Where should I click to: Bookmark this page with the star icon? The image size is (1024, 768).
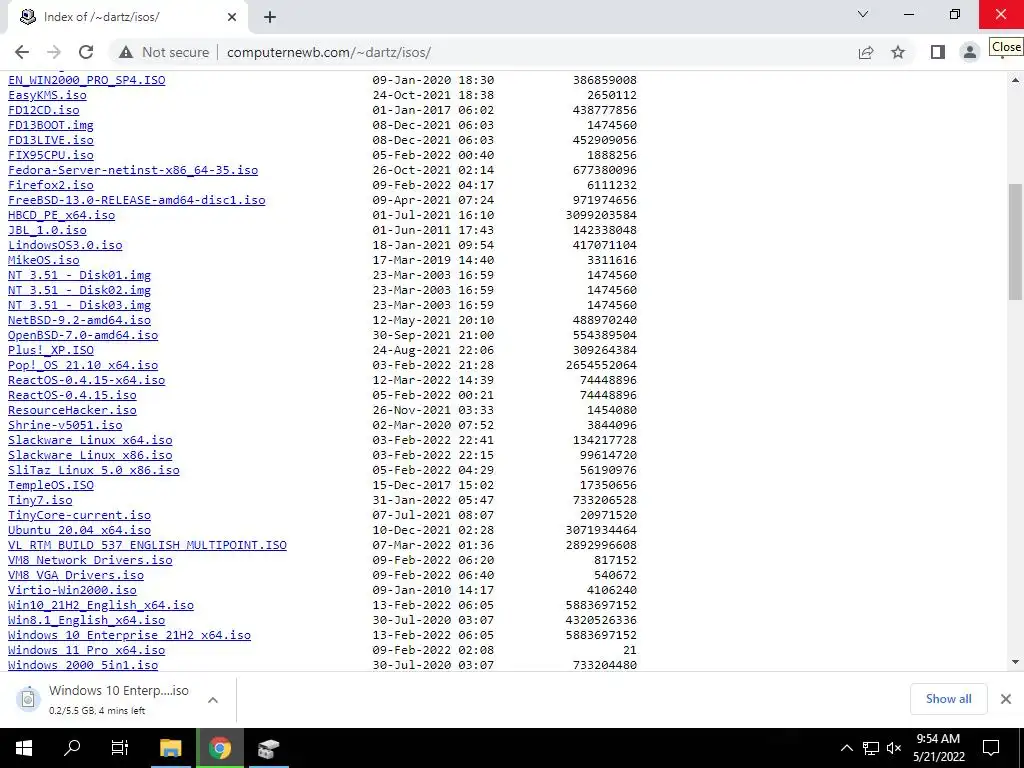[x=898, y=52]
